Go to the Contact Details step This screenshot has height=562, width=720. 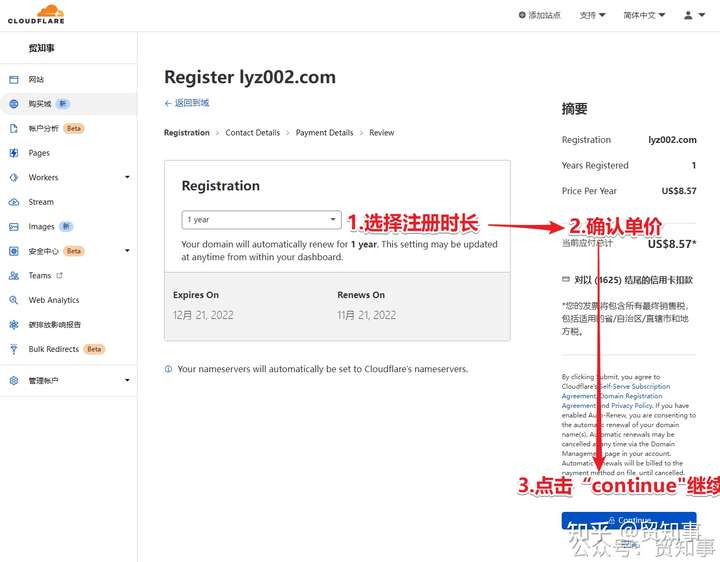pos(253,133)
